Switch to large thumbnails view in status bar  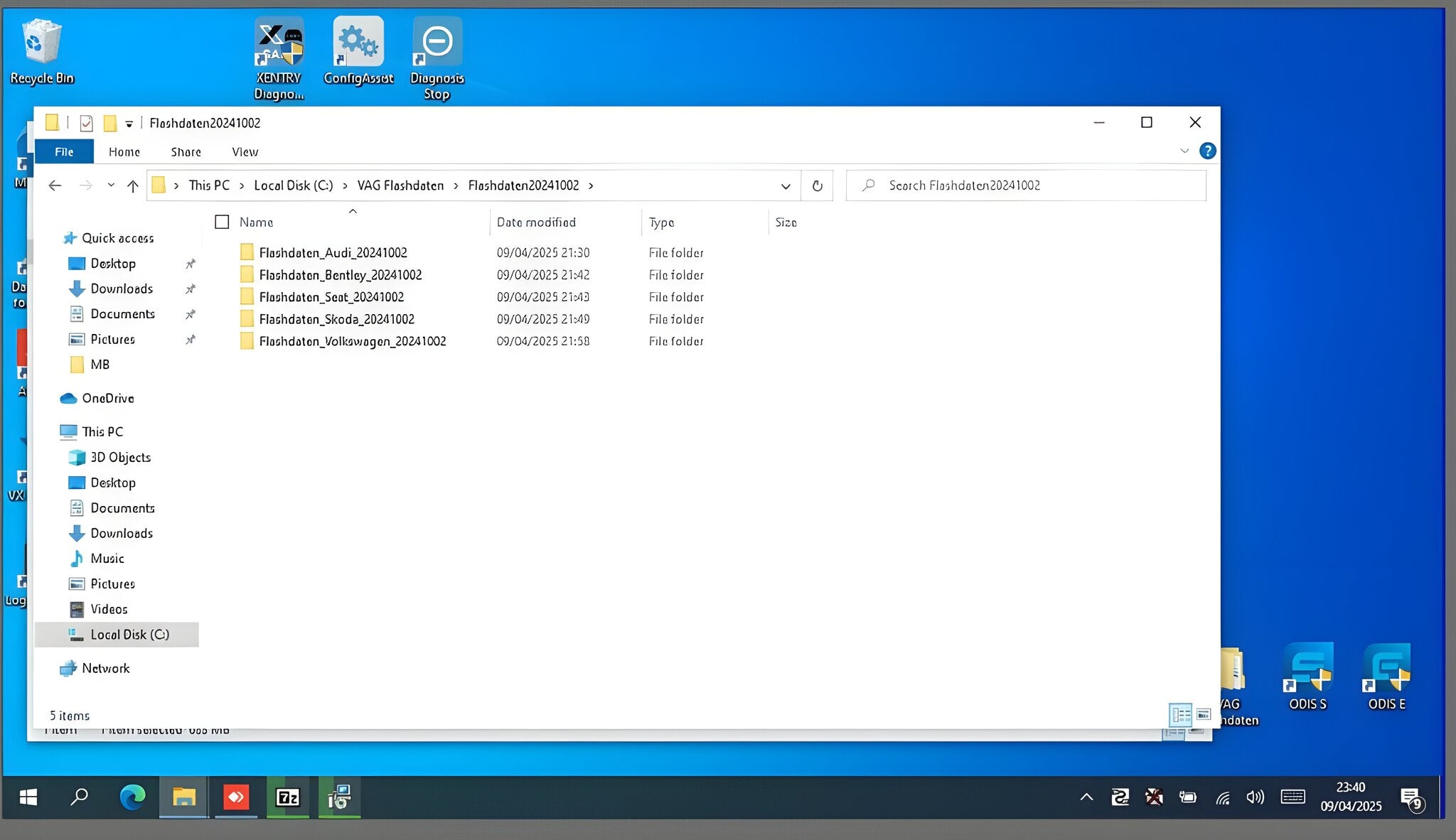[x=1202, y=714]
